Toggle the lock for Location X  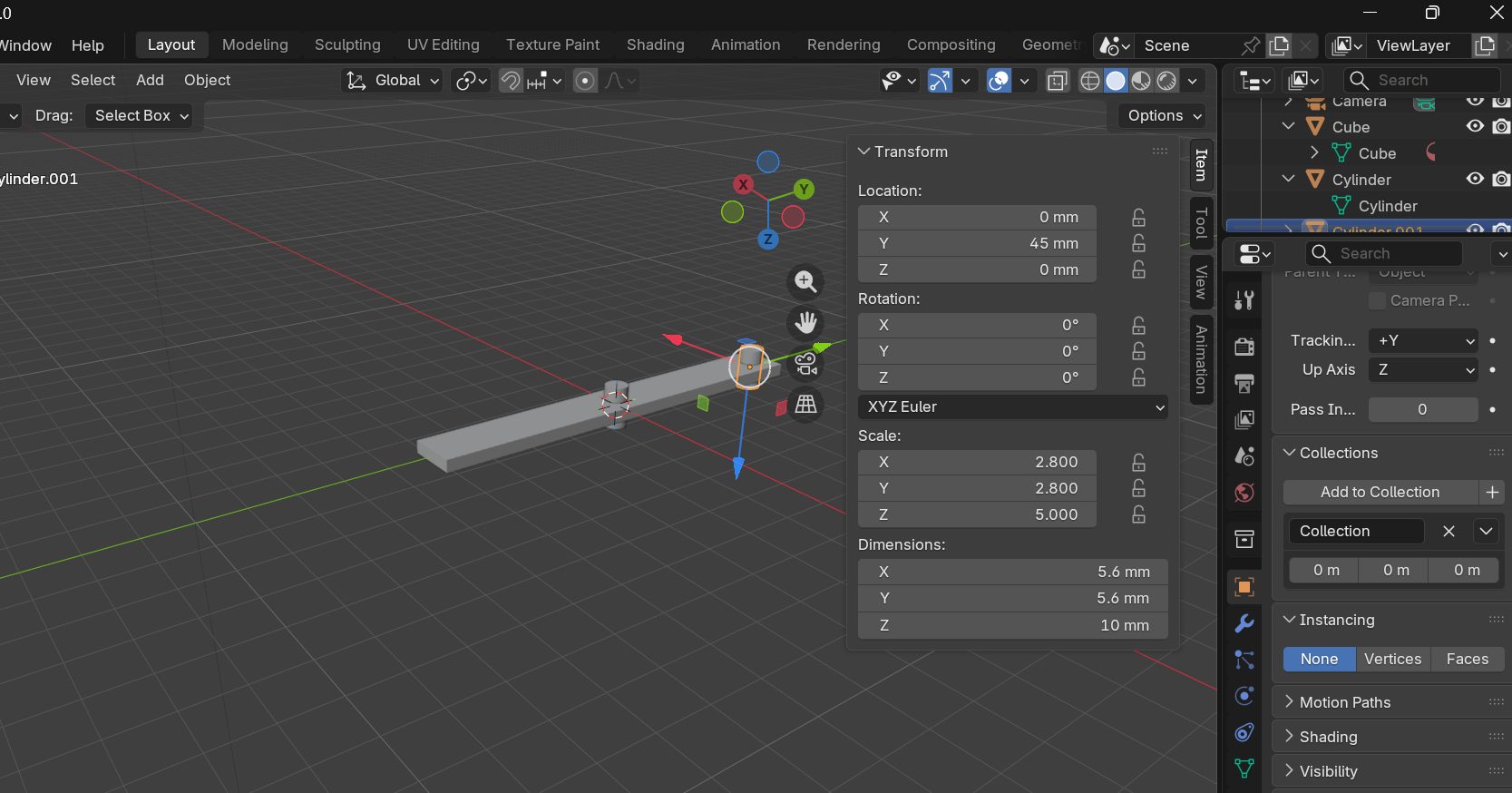coord(1138,218)
